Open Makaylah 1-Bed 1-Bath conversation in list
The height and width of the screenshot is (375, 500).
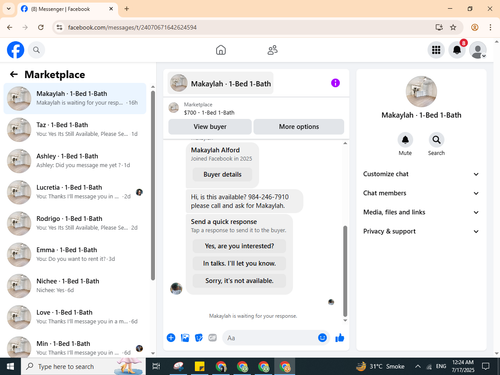(x=75, y=98)
